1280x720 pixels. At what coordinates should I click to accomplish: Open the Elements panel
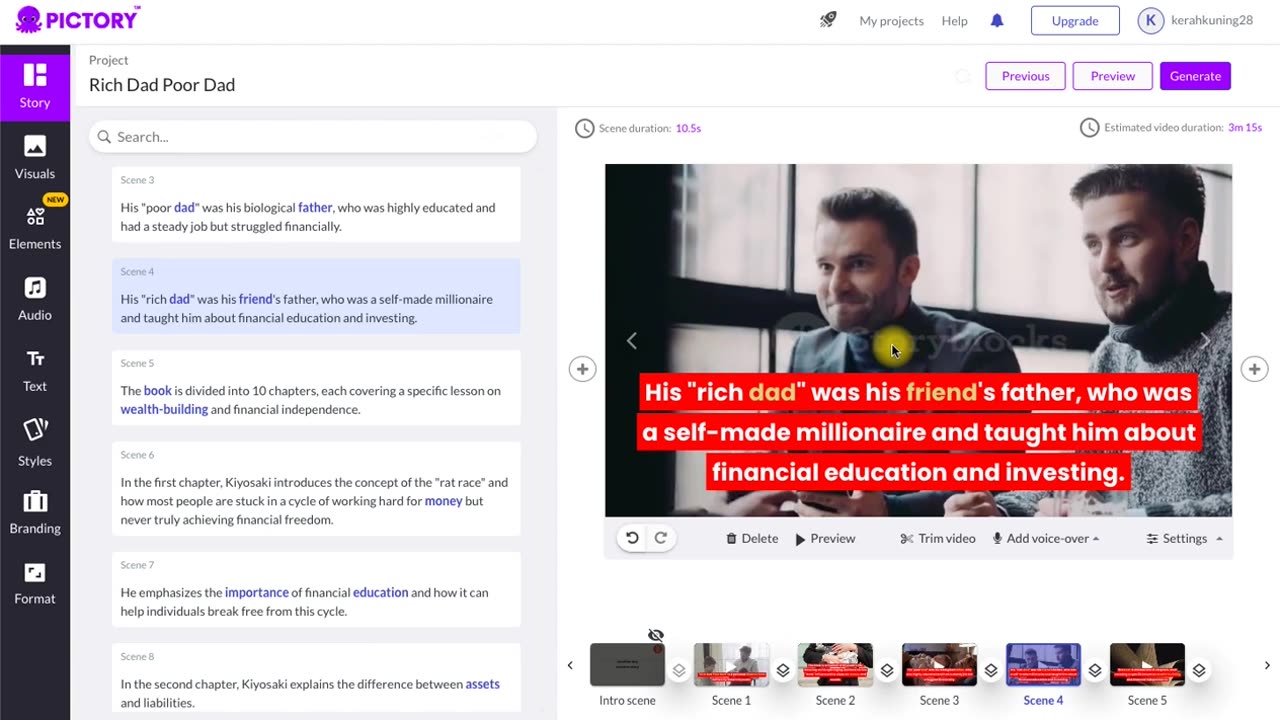[35, 228]
